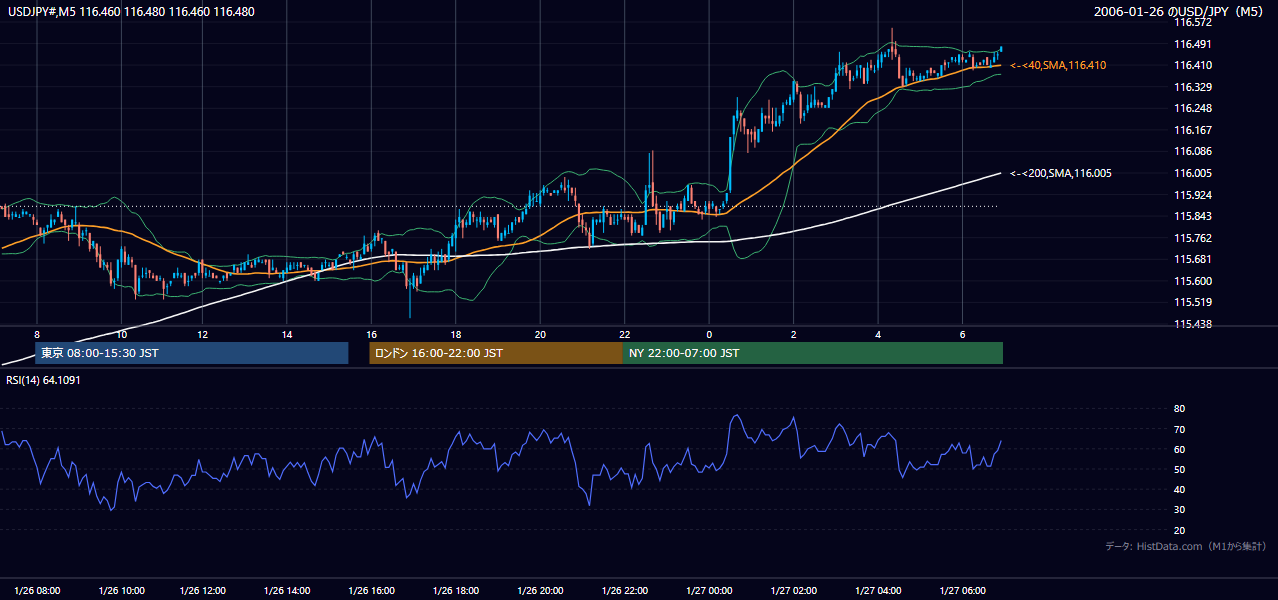The image size is (1278, 600).
Task: Click the RSI 30 level label
Action: (x=1179, y=510)
